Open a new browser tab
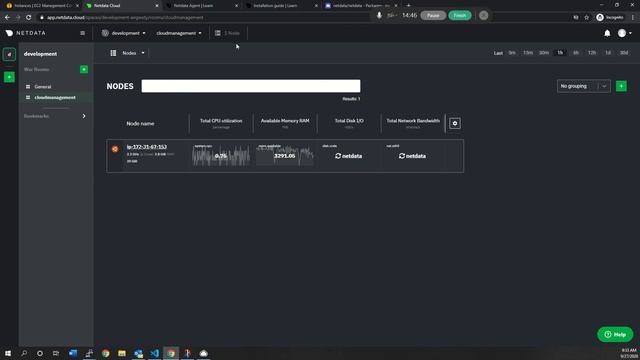 [x=409, y=6]
